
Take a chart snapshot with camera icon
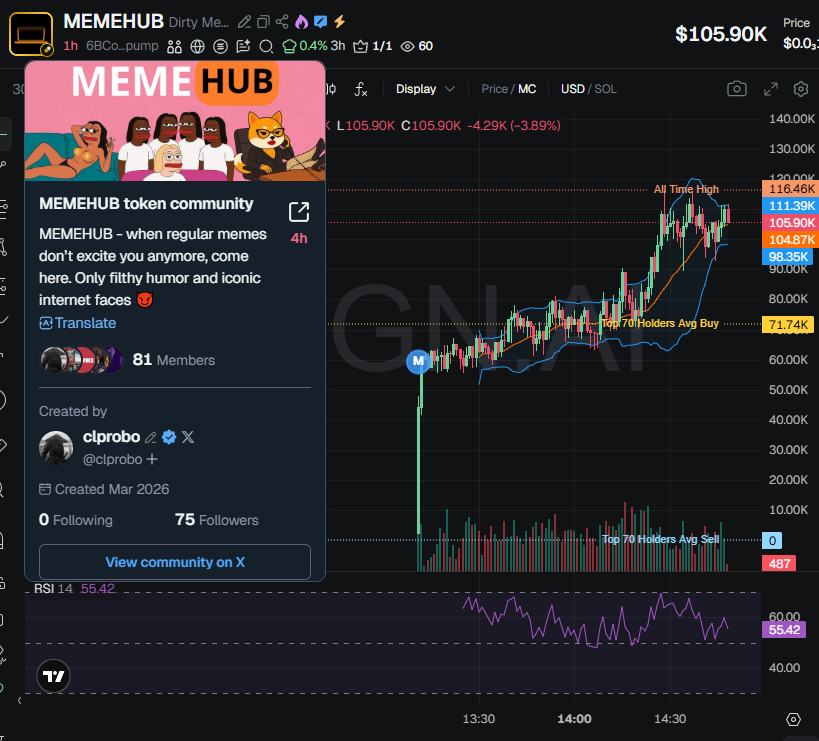point(736,89)
